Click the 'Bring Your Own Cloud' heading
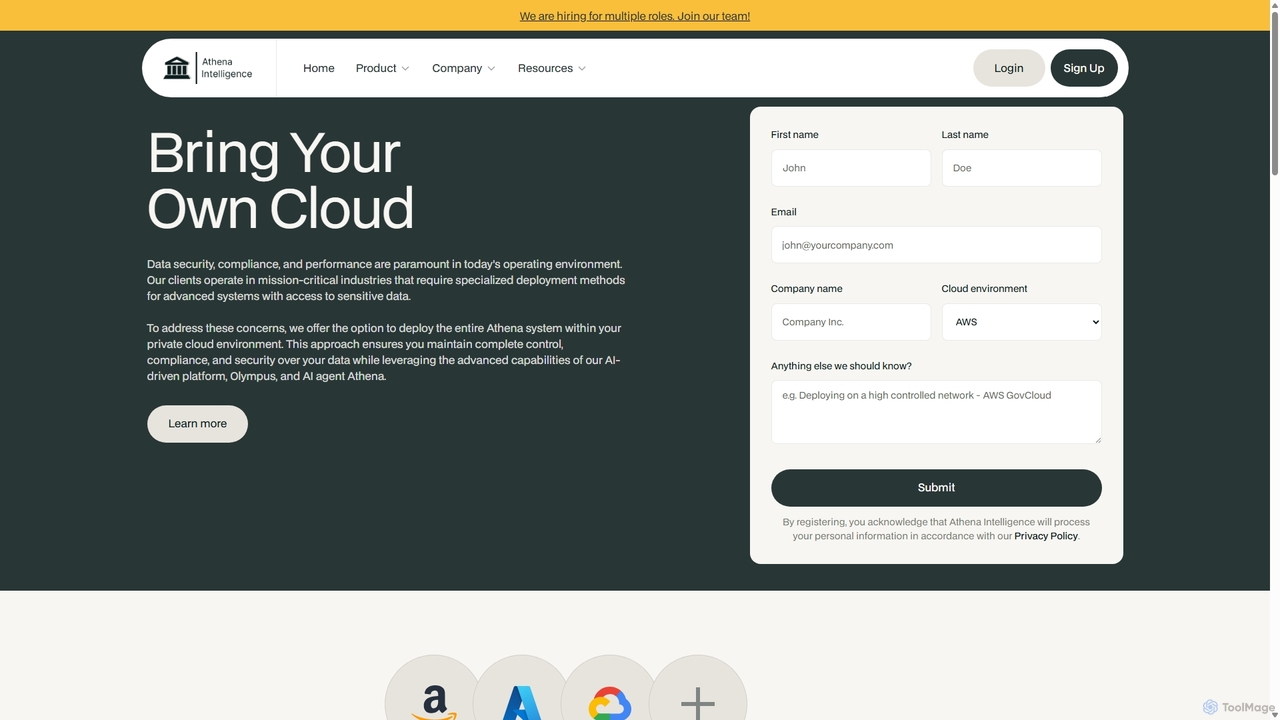This screenshot has height=720, width=1280. [x=280, y=180]
